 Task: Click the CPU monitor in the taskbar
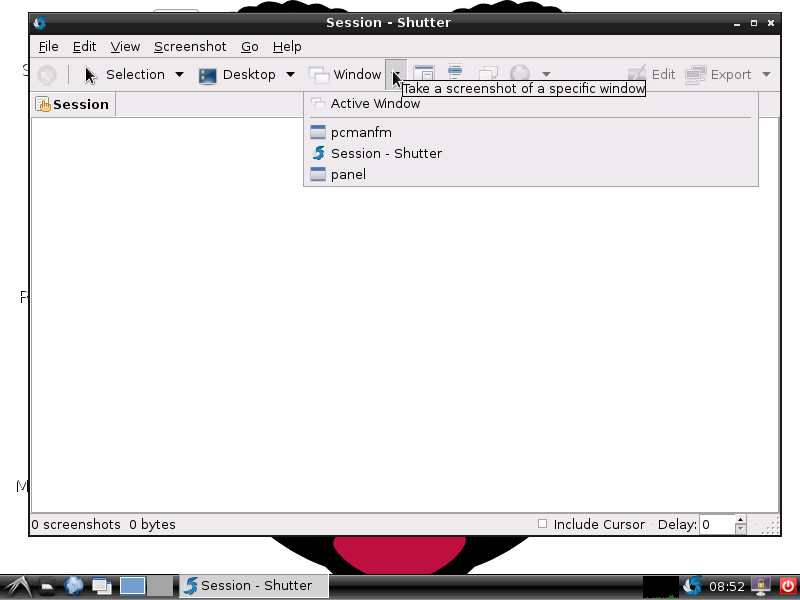(661, 587)
